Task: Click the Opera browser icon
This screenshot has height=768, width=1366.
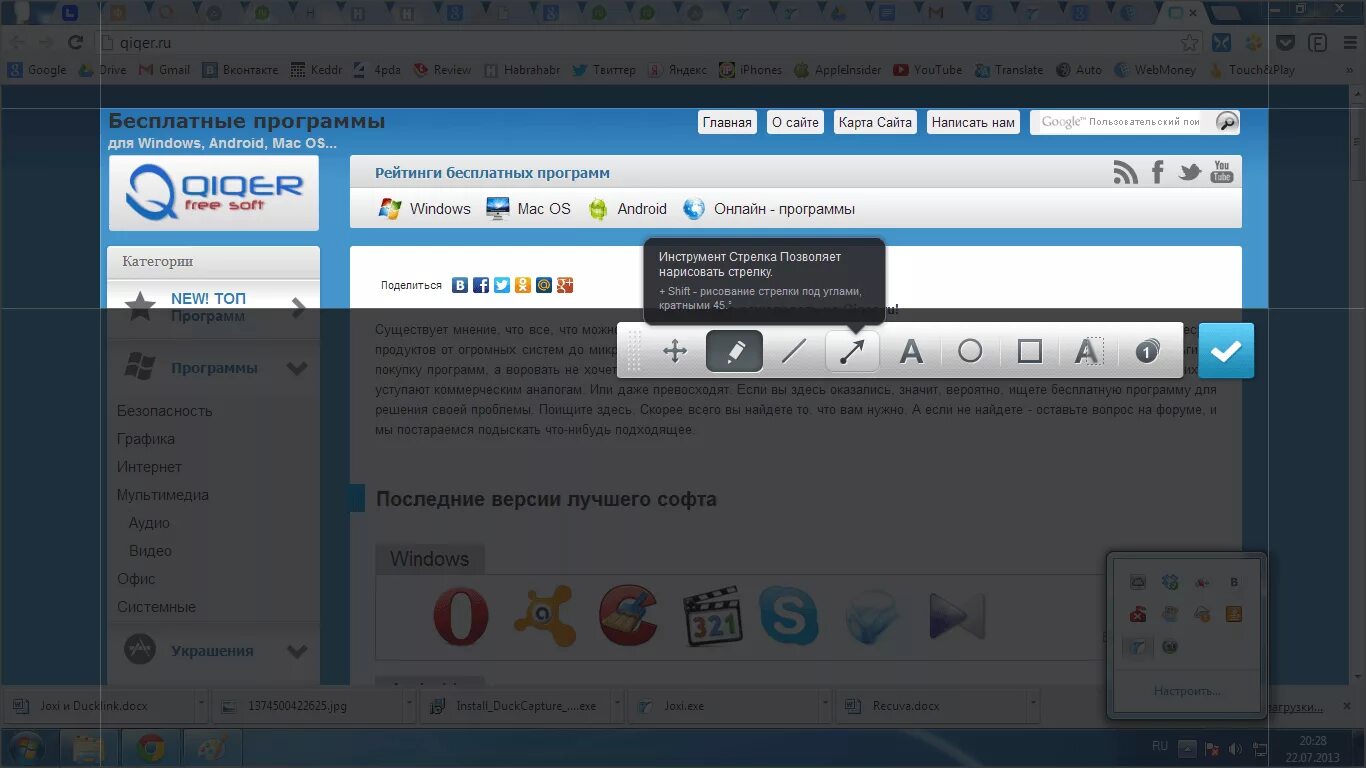Action: click(461, 616)
